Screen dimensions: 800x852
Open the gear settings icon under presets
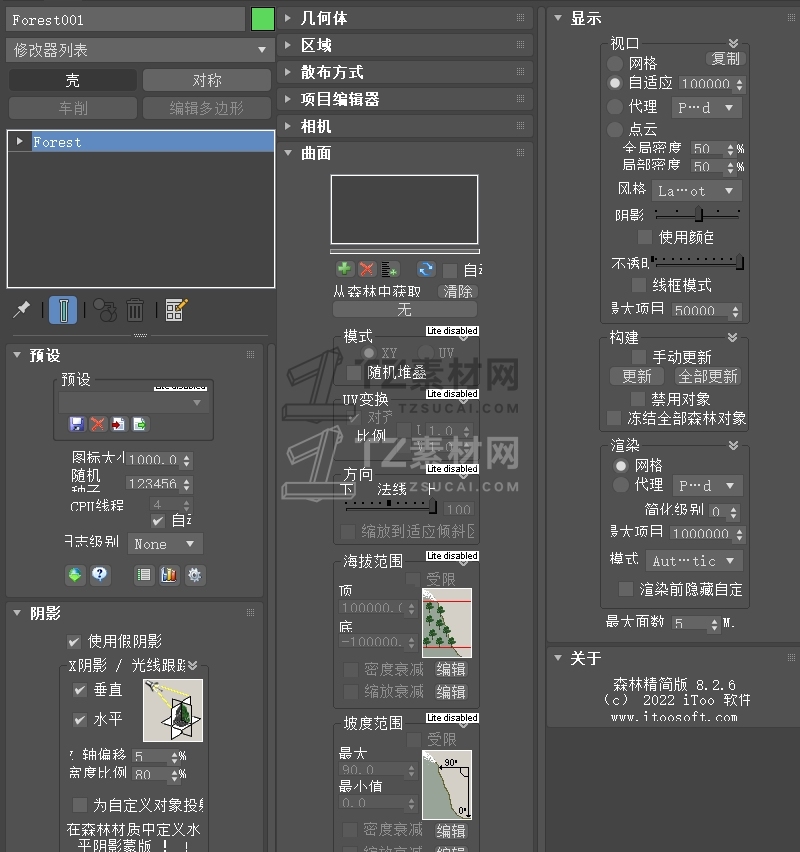tap(195, 575)
